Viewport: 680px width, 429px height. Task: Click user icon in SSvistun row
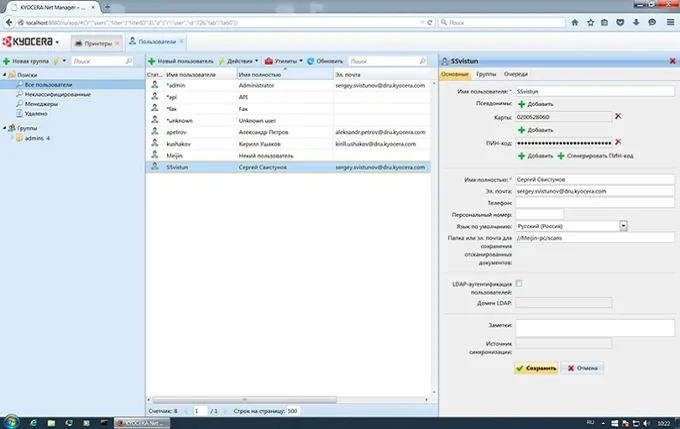coord(154,167)
